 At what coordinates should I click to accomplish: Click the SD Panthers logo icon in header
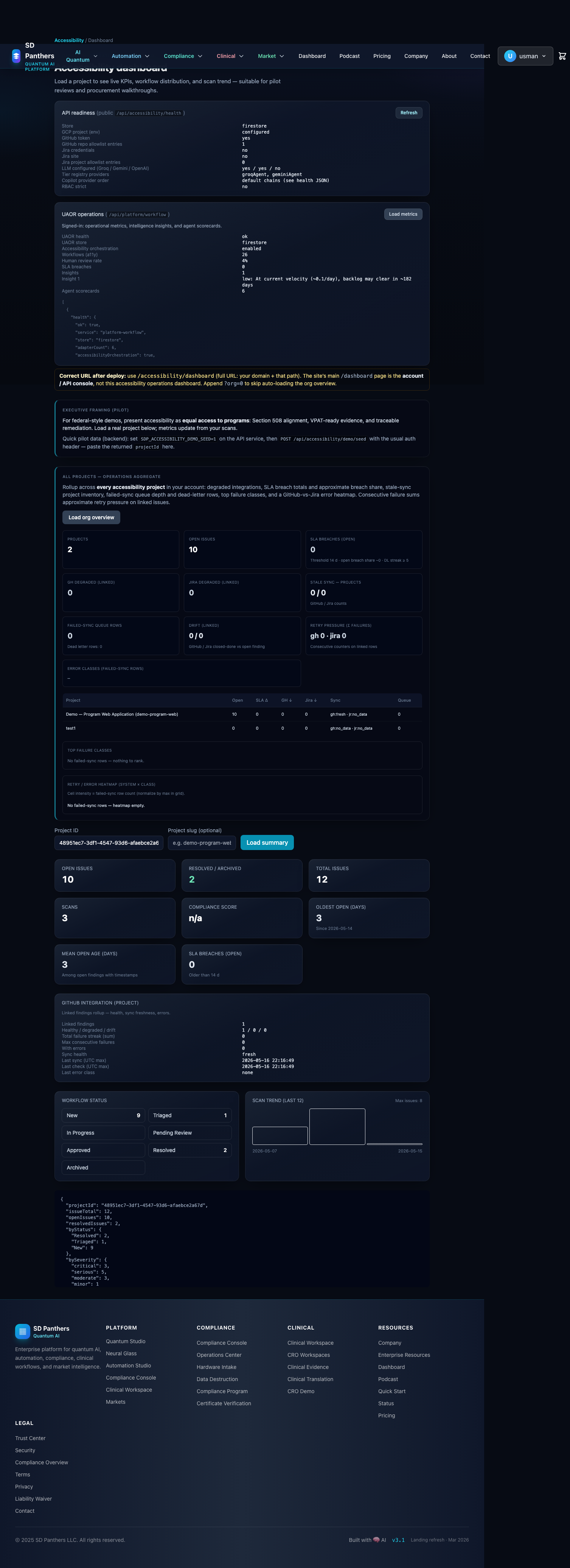click(16, 56)
